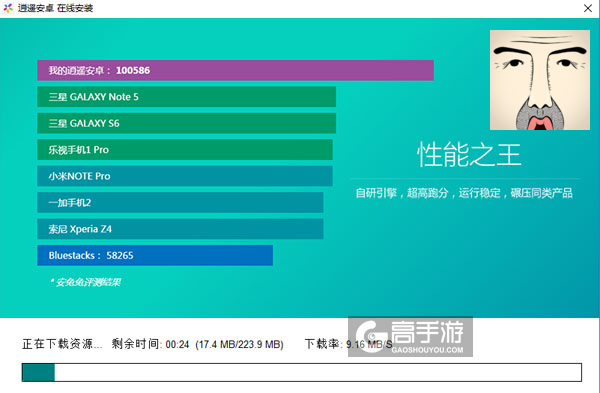Screen dimensions: 600x393
Task: Select the 三星 GALAXY S6 bar
Action: [186, 123]
